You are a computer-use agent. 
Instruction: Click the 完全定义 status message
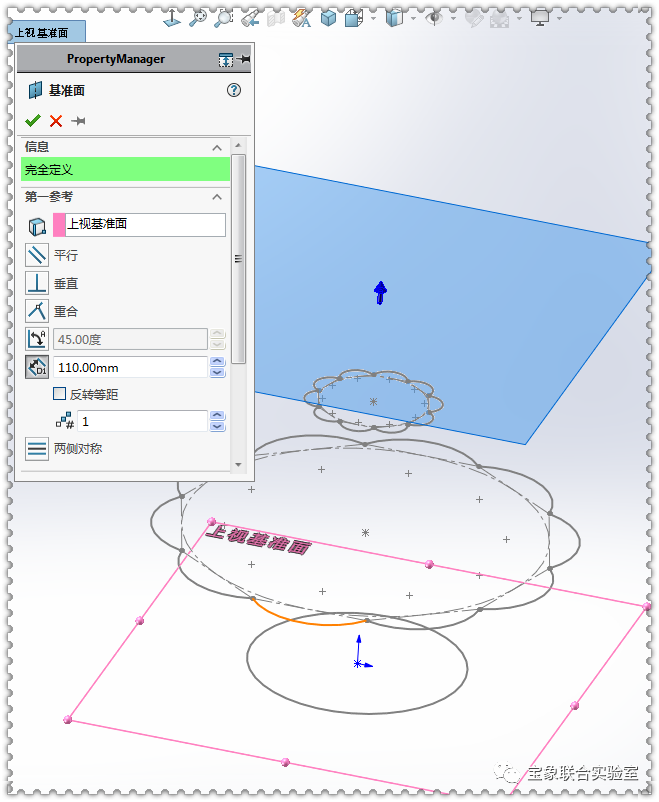pyautogui.click(x=125, y=169)
